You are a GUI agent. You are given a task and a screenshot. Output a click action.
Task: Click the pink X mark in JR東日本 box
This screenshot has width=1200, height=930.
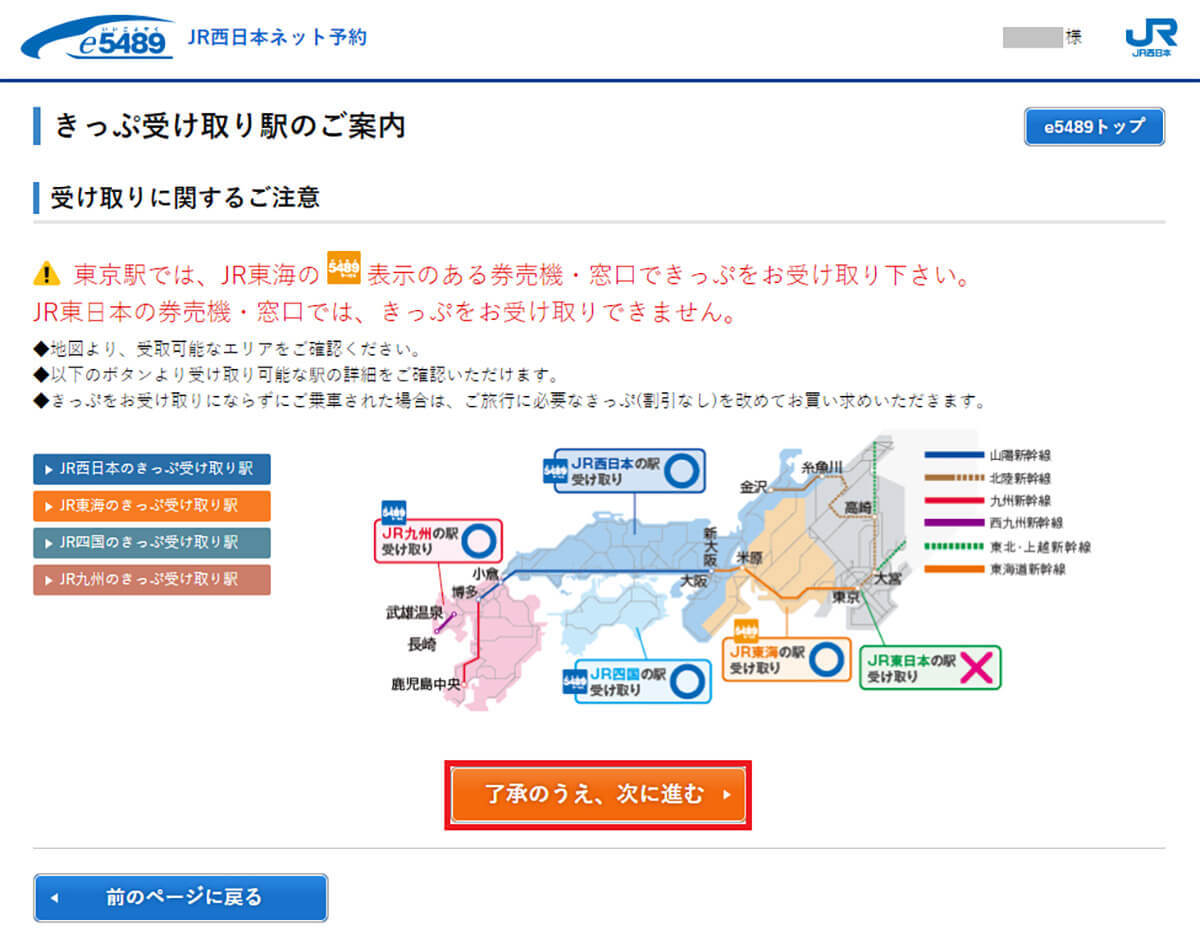coord(976,668)
